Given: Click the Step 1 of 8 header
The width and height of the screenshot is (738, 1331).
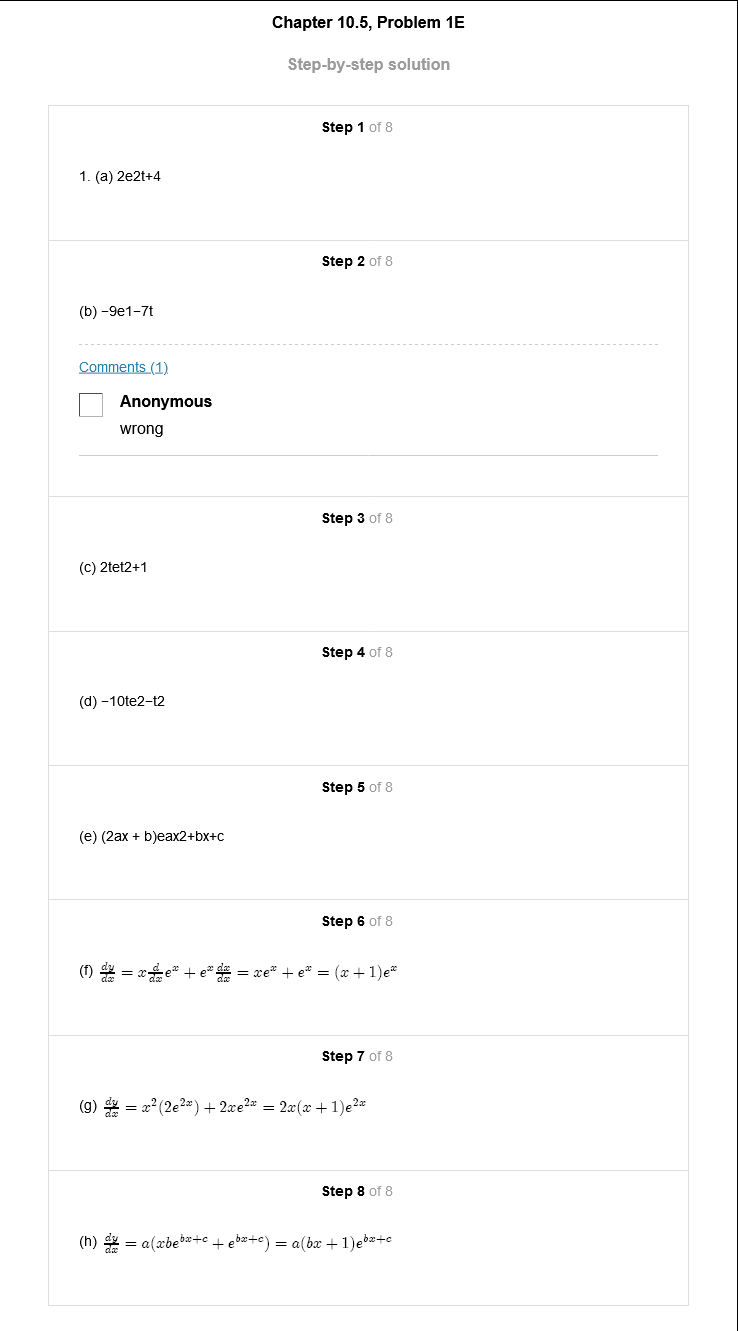Looking at the screenshot, I should (357, 127).
